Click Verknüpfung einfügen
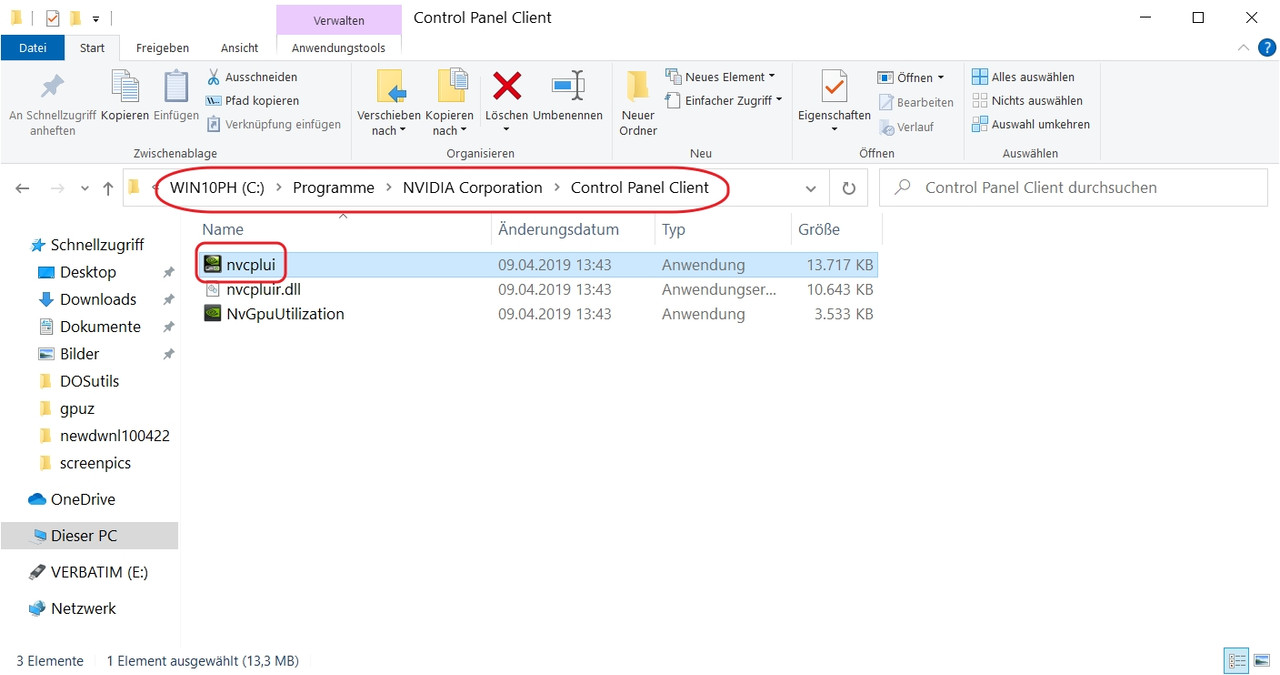This screenshot has height=675, width=1280. (x=273, y=125)
